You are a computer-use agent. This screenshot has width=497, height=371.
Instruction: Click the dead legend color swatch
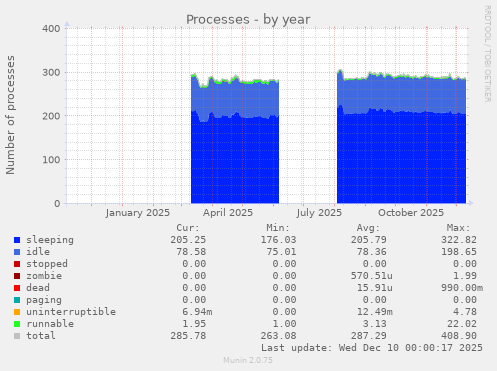coord(17,288)
